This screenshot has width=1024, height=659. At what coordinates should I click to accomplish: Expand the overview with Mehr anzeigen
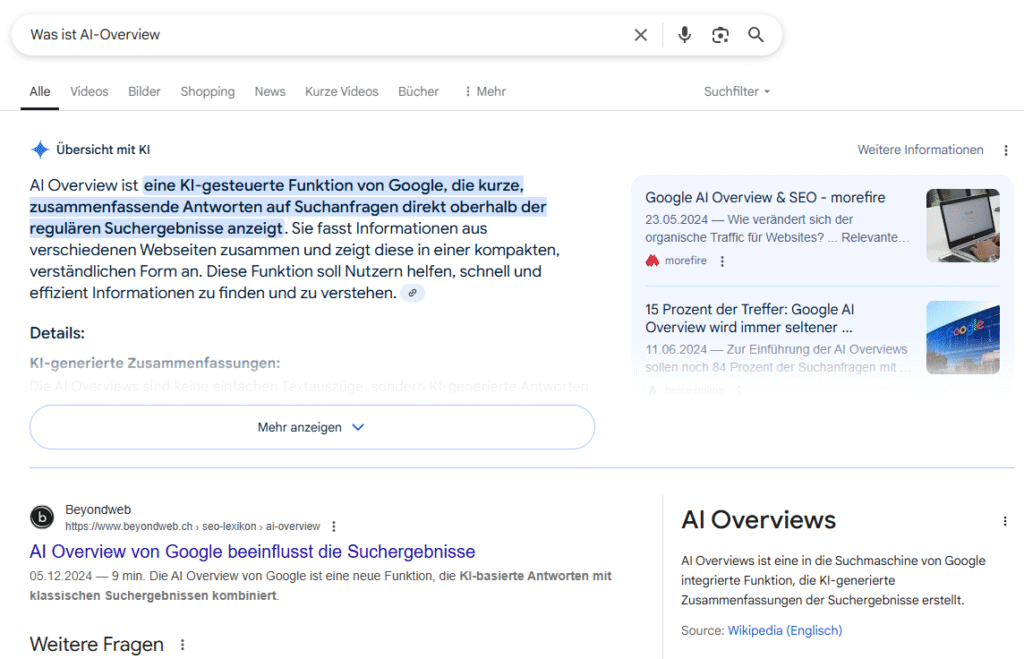(x=312, y=427)
